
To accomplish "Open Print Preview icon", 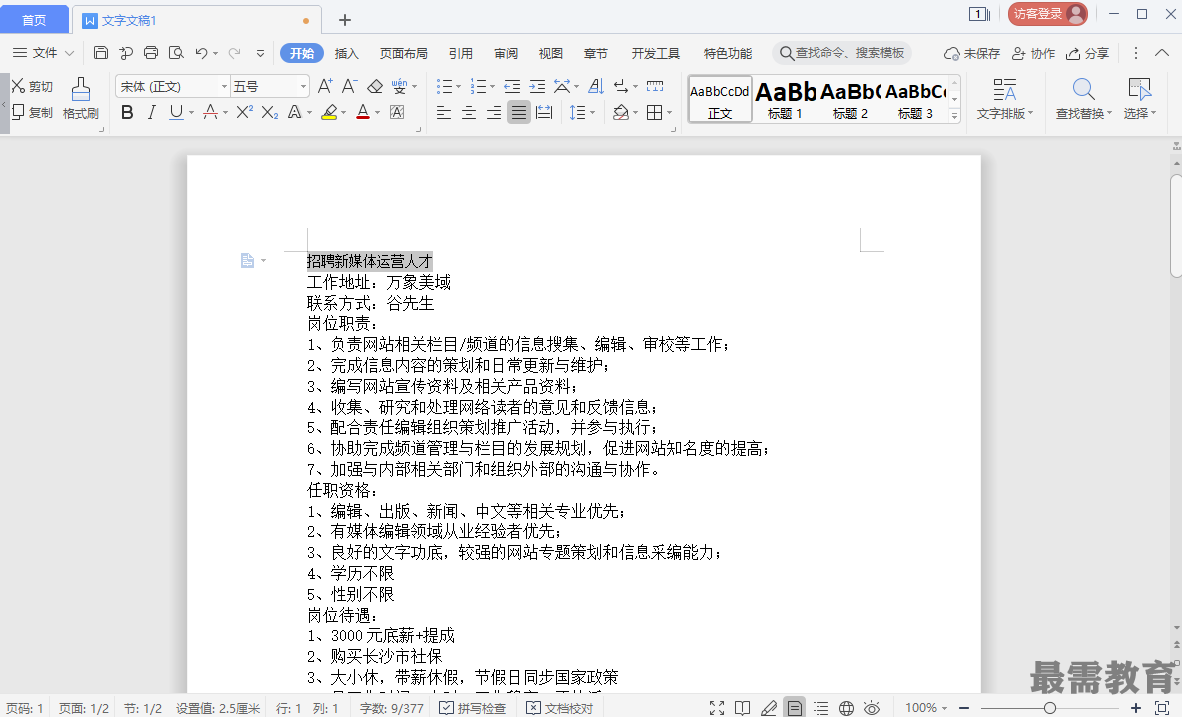I will pyautogui.click(x=176, y=53).
